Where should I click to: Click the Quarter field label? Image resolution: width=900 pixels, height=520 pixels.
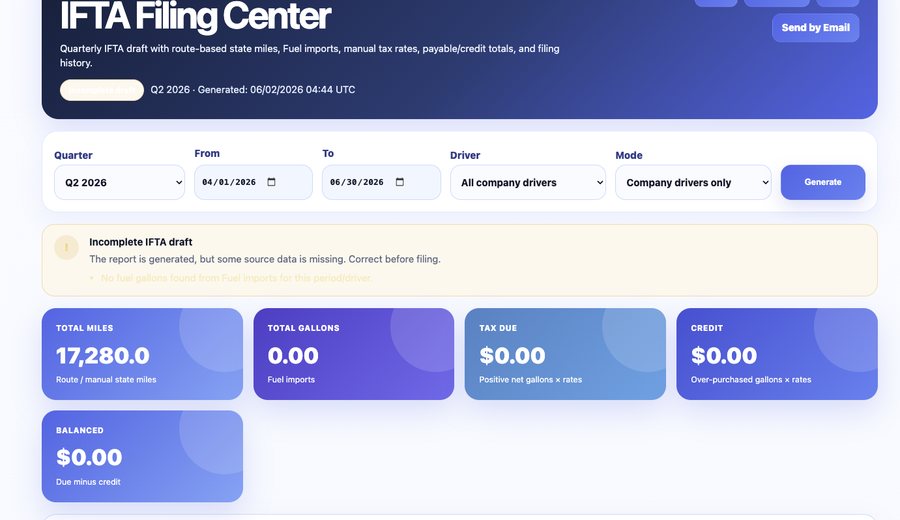[x=73, y=155]
